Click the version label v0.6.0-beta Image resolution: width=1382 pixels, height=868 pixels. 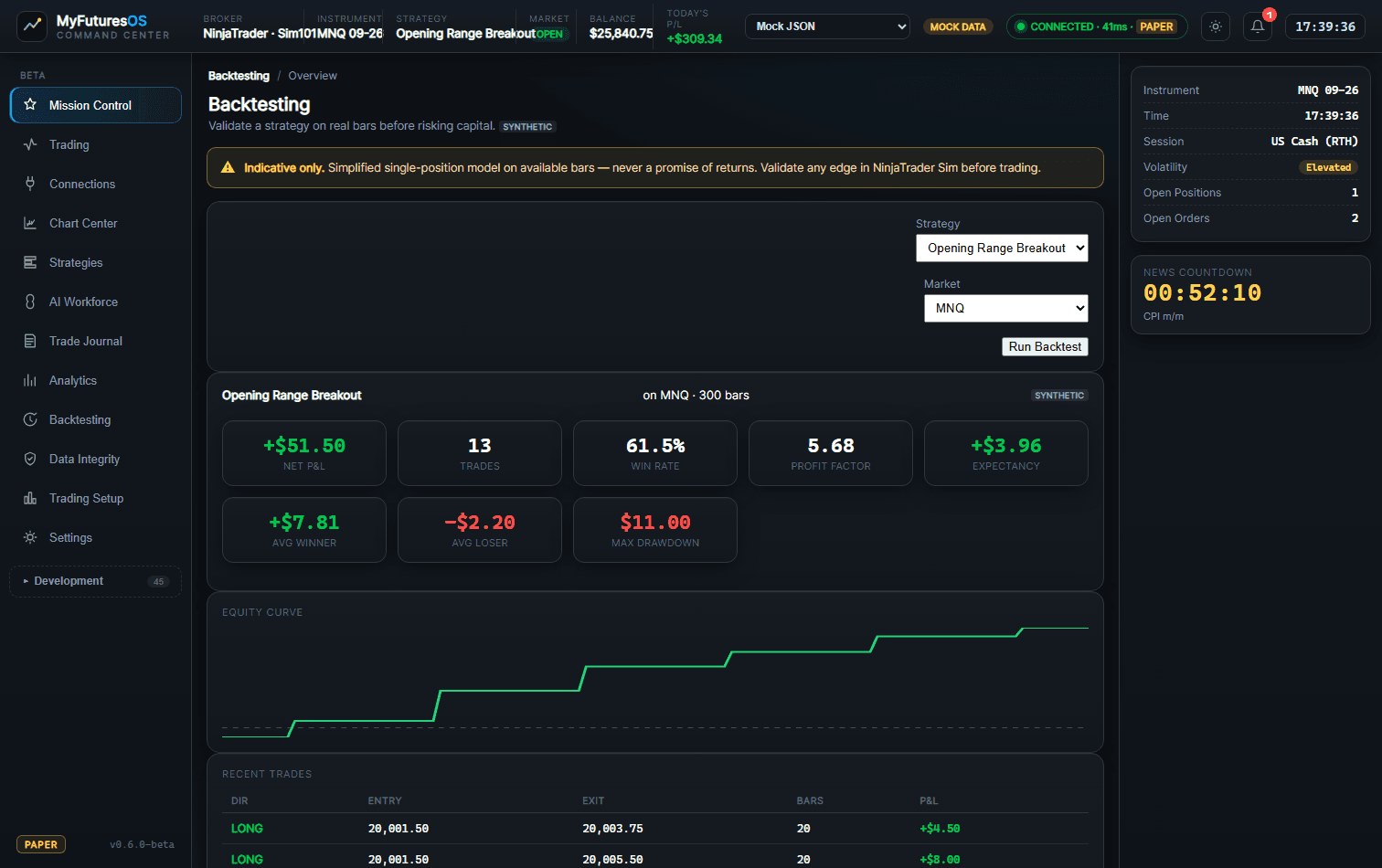(x=142, y=844)
